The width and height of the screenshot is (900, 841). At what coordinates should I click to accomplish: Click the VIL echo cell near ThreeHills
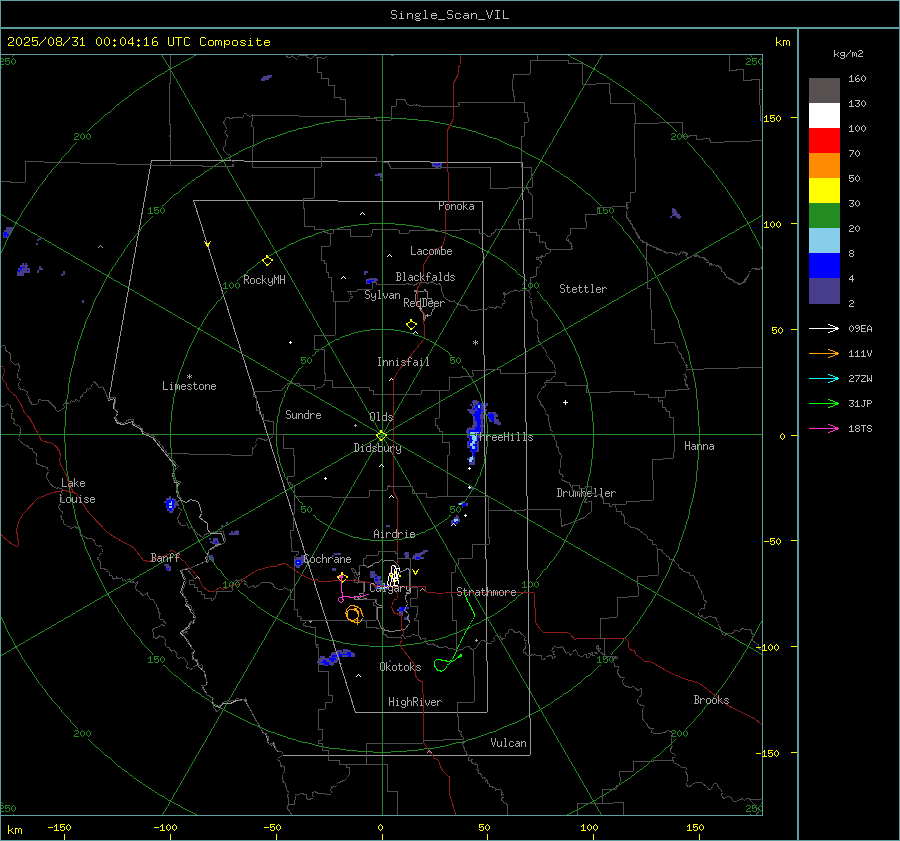point(476,432)
